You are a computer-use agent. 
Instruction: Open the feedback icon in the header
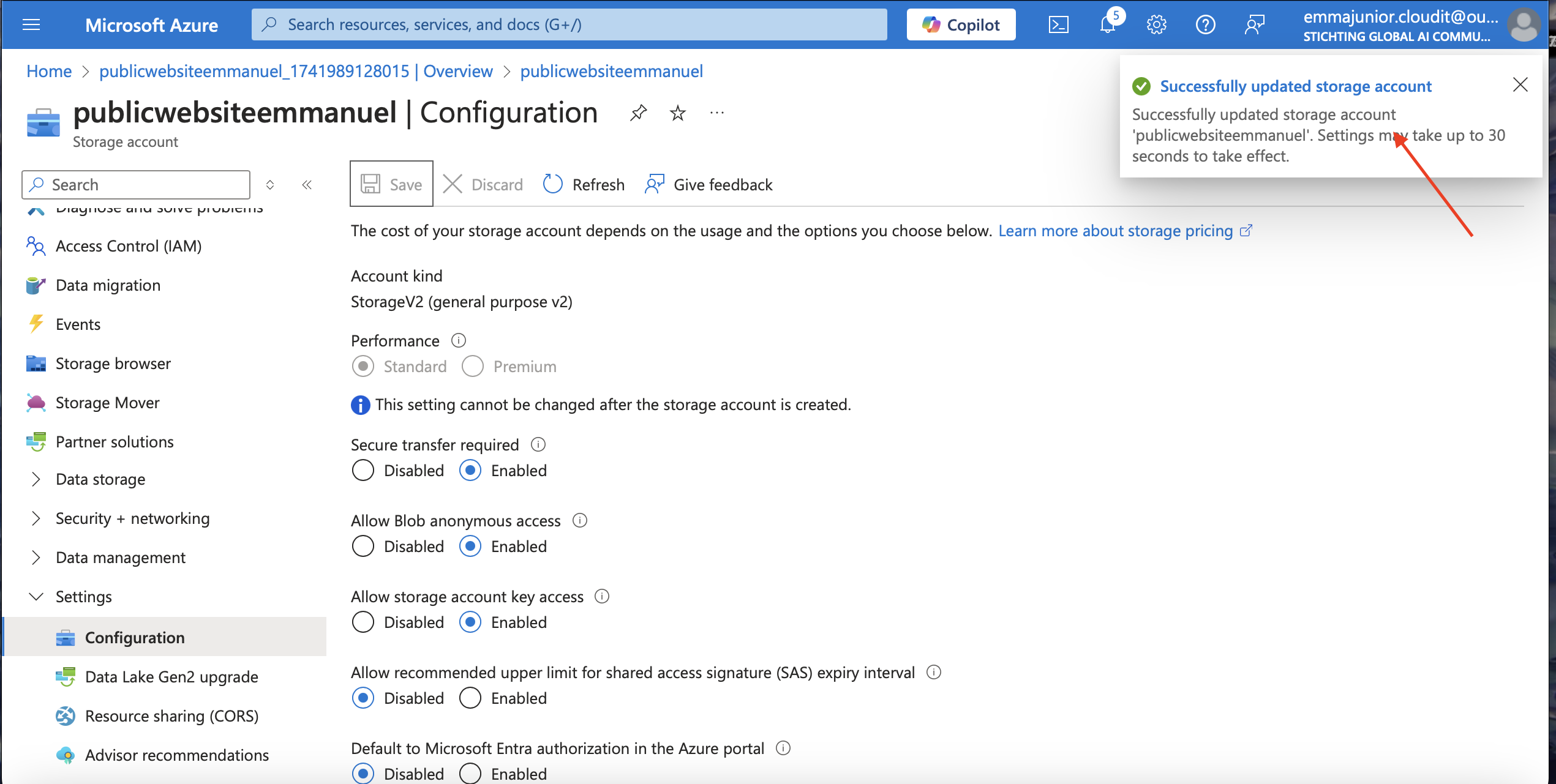pos(1254,24)
